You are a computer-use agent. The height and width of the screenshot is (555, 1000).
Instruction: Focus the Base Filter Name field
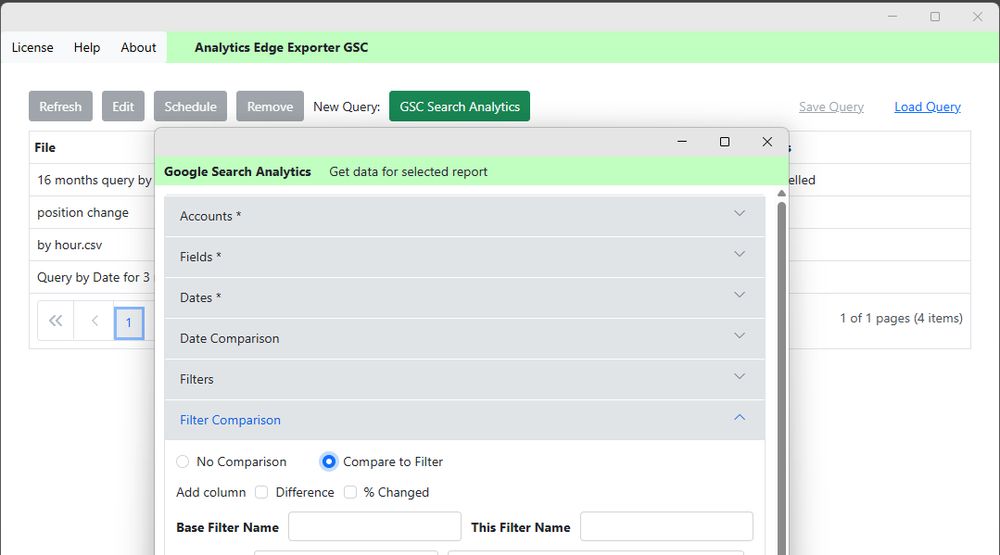click(374, 527)
